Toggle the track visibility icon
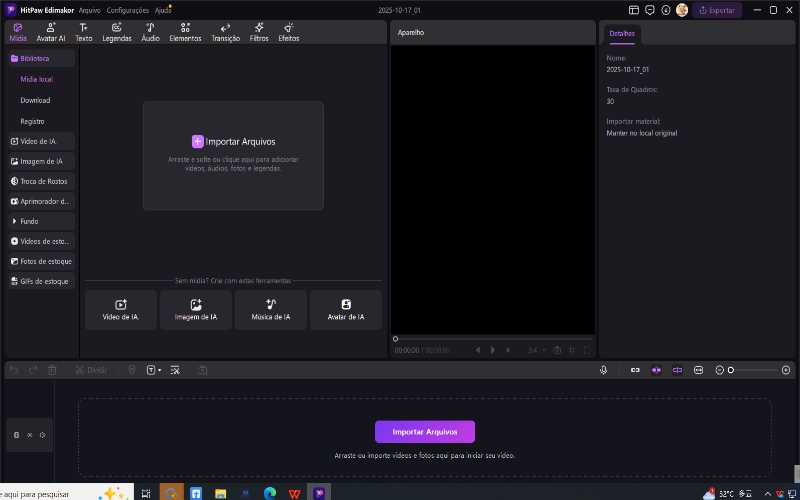 pos(30,434)
